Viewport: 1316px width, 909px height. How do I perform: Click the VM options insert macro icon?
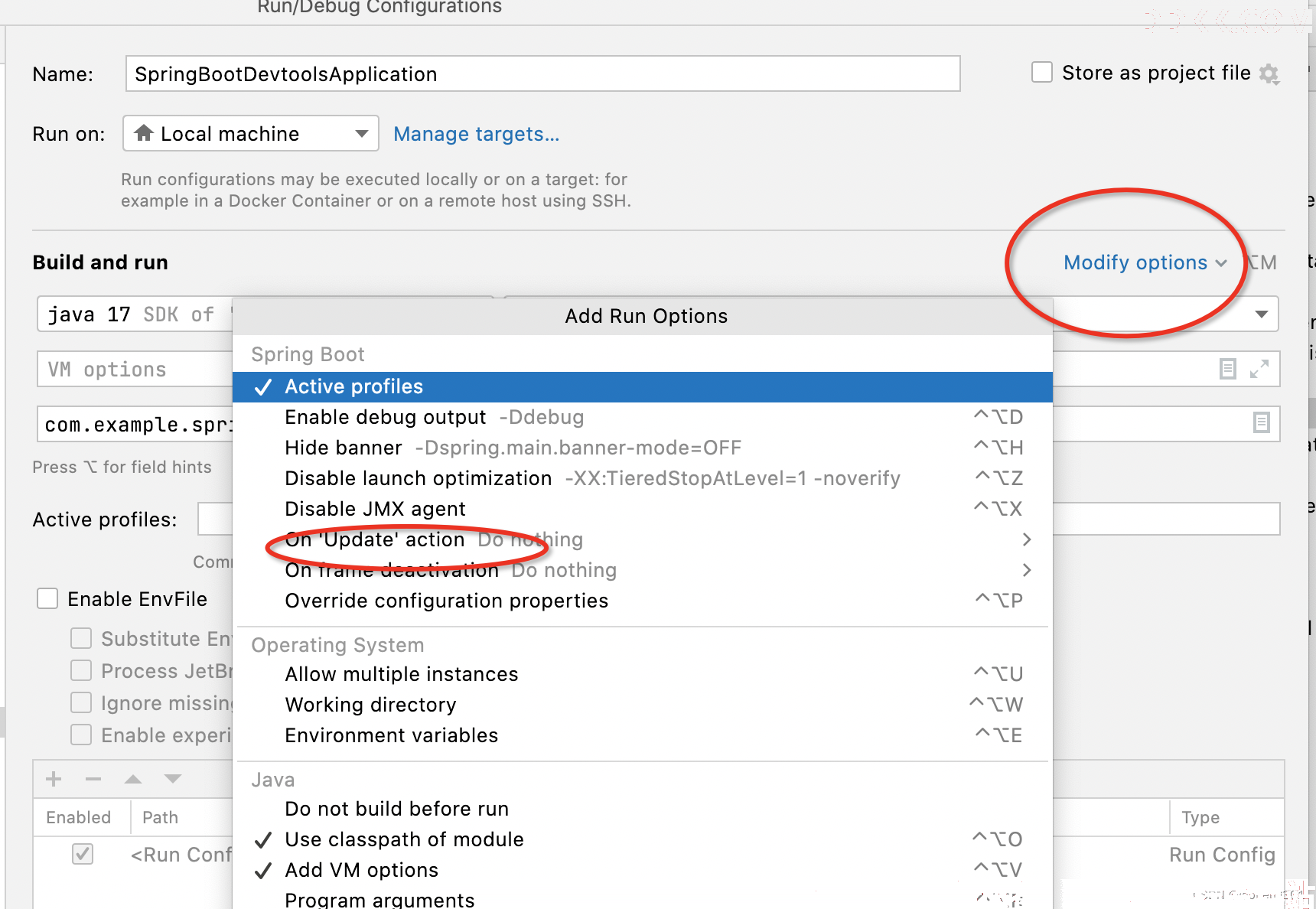[x=1227, y=369]
